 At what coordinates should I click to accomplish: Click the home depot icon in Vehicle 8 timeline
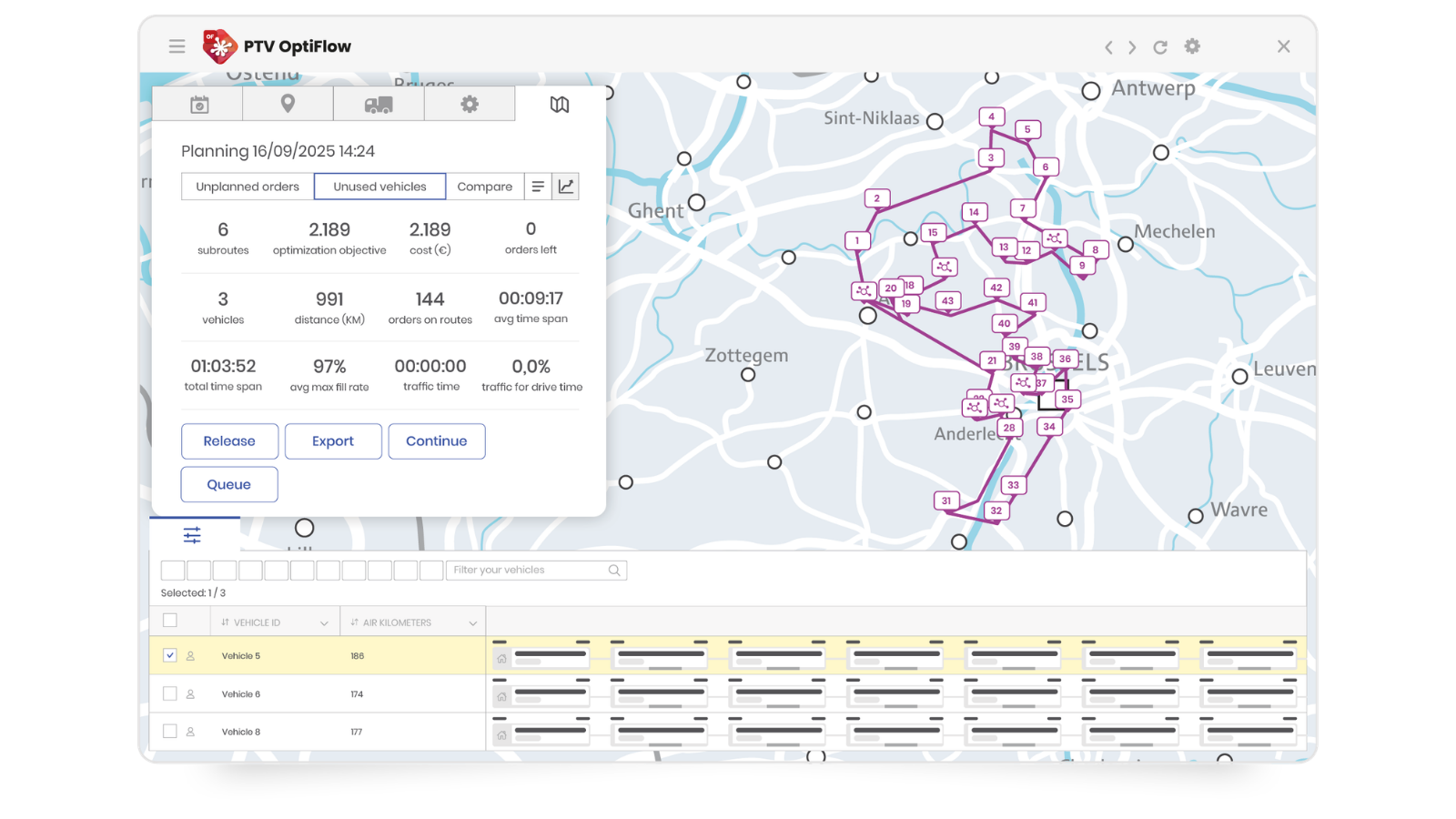(501, 735)
